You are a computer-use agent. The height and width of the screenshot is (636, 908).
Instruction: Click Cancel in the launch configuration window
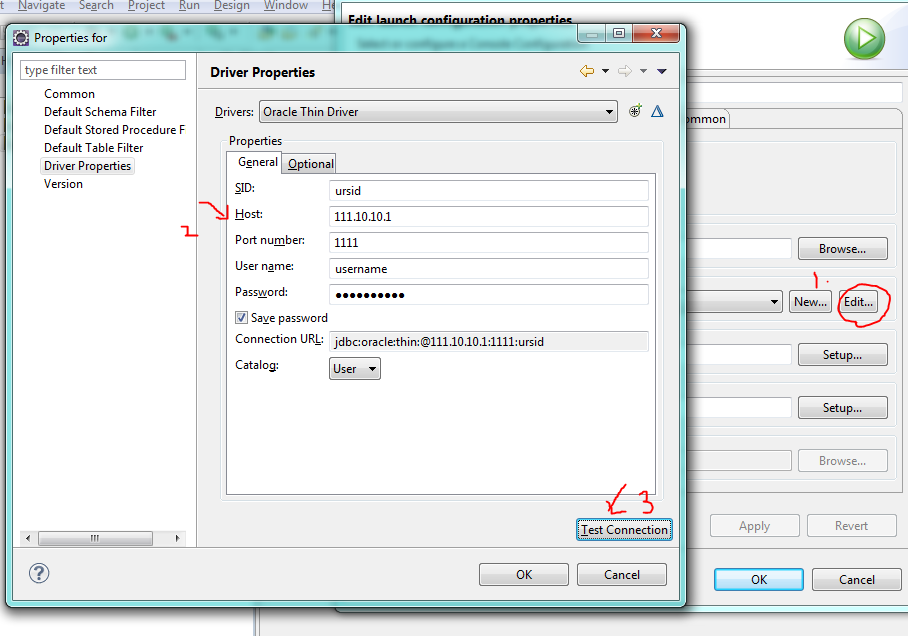(x=856, y=580)
